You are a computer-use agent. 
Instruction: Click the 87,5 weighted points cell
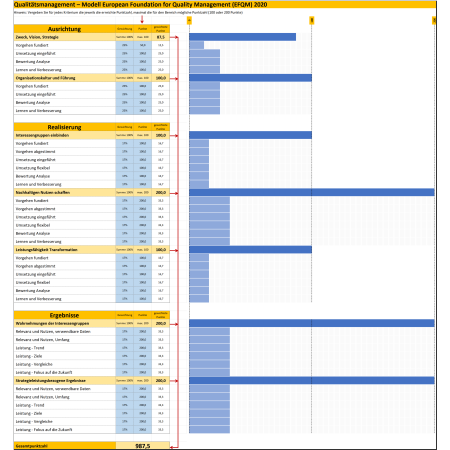(x=161, y=37)
